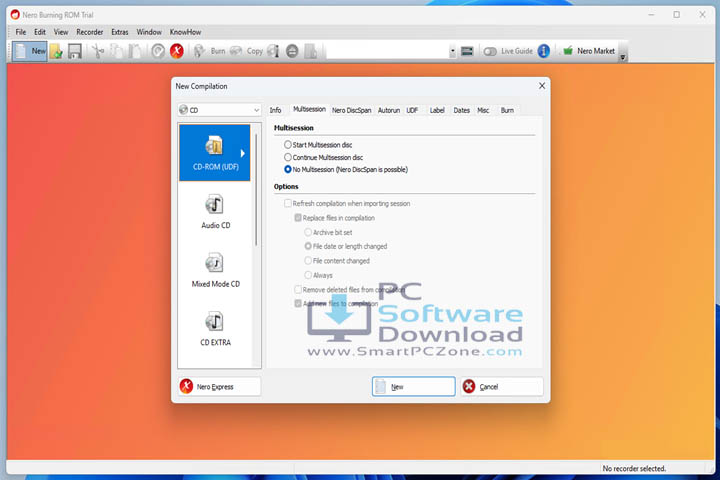Screen dimensions: 720x480
Task: Open the KnowHow menu
Action: point(185,32)
